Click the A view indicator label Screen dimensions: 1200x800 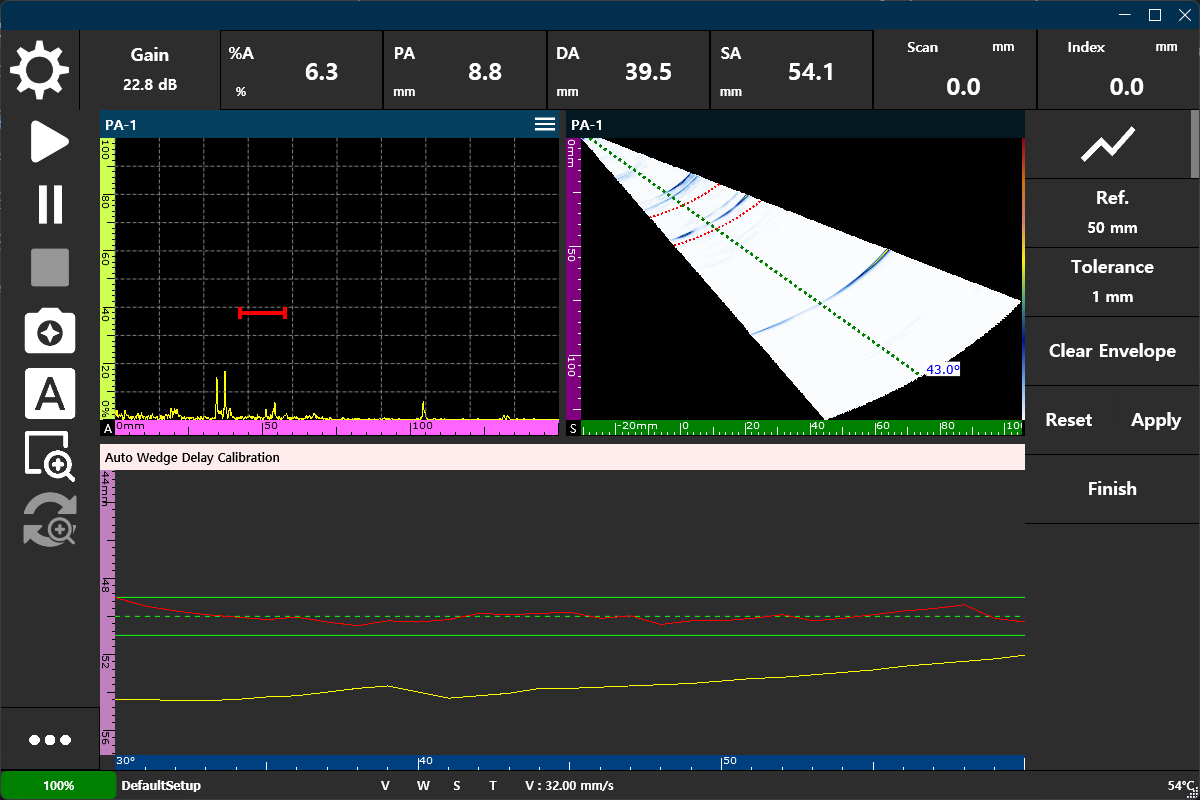pyautogui.click(x=107, y=427)
